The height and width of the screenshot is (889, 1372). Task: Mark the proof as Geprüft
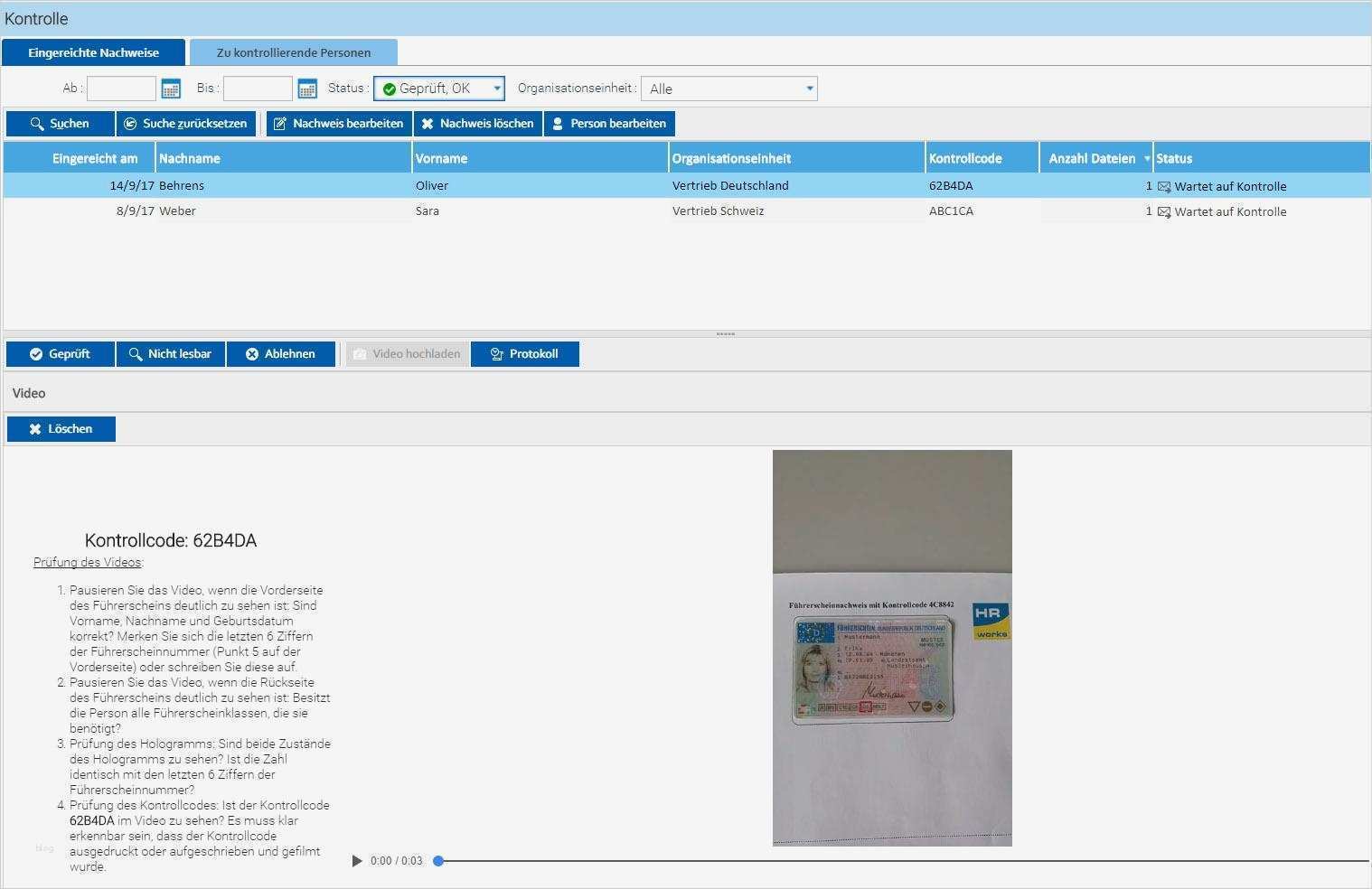point(61,354)
